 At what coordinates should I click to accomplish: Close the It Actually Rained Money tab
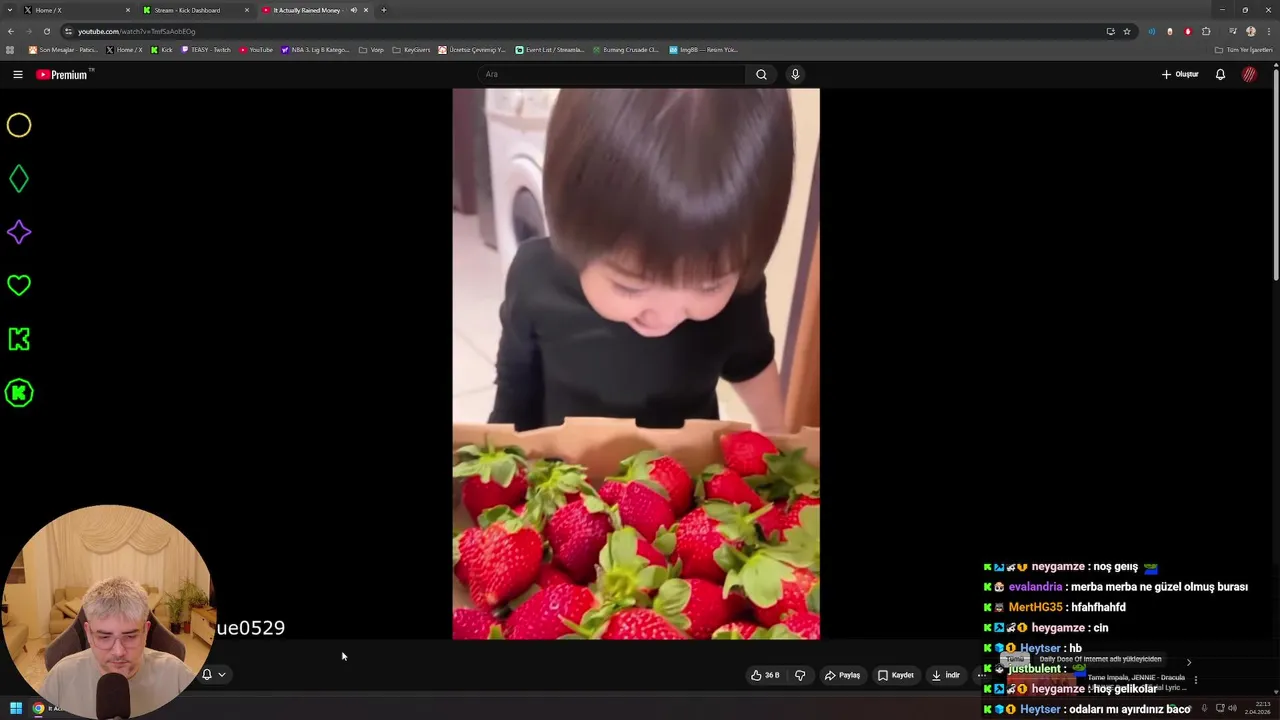[x=366, y=10]
